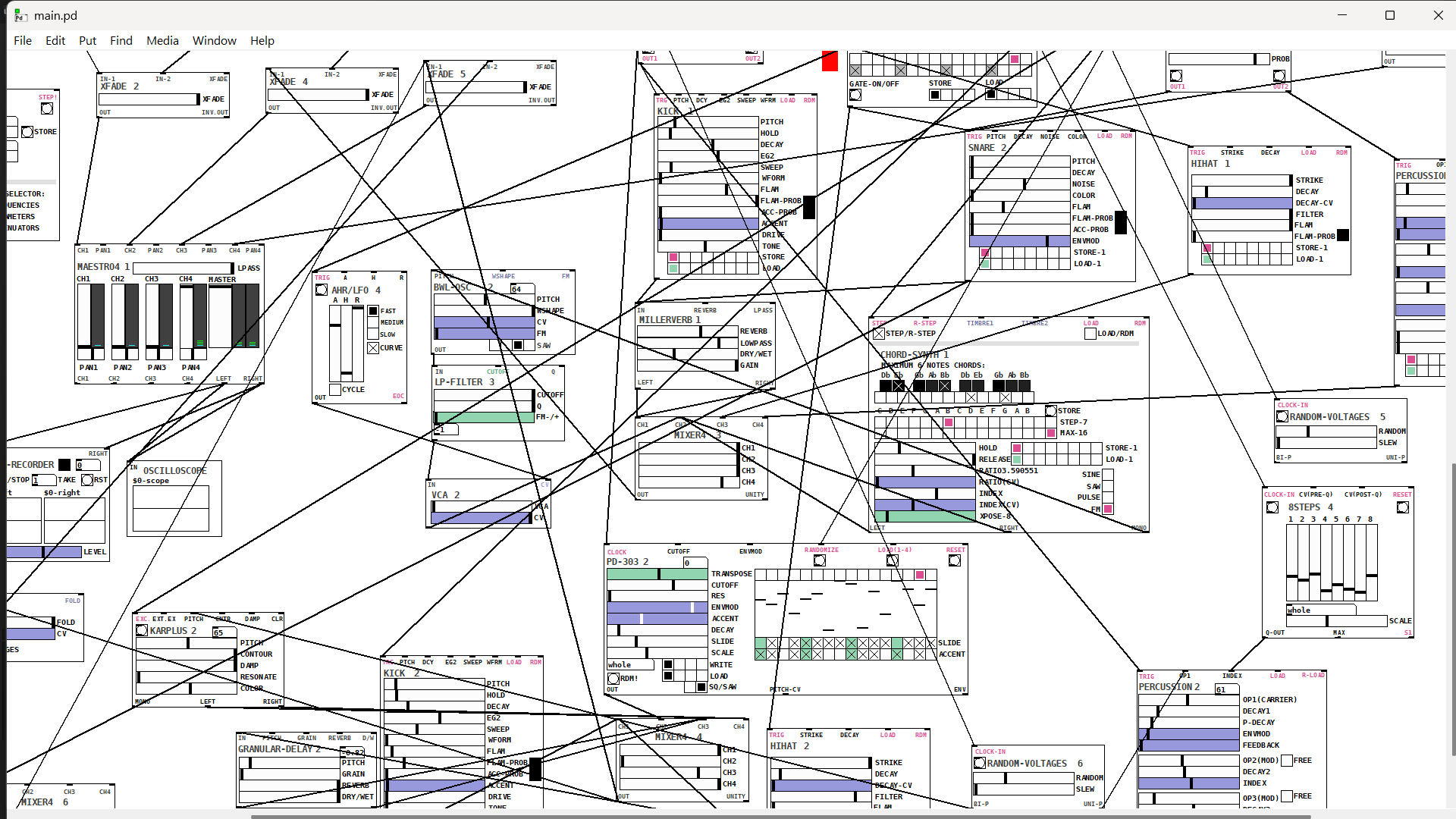Click the Pd application icon in the title bar
Screen dimensions: 1456x819
pos(20,15)
